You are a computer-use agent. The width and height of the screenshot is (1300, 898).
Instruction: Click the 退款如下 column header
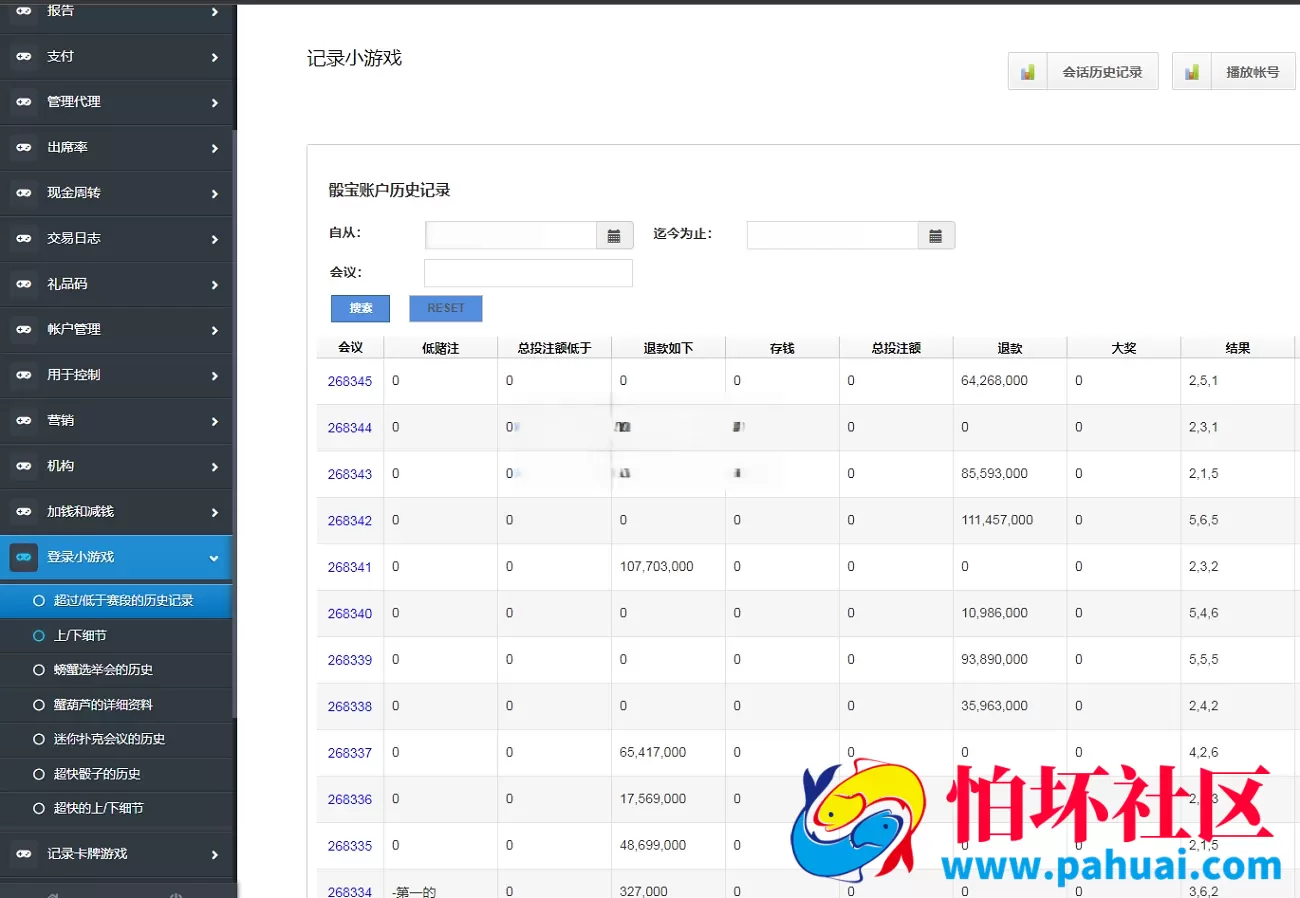pyautogui.click(x=668, y=348)
